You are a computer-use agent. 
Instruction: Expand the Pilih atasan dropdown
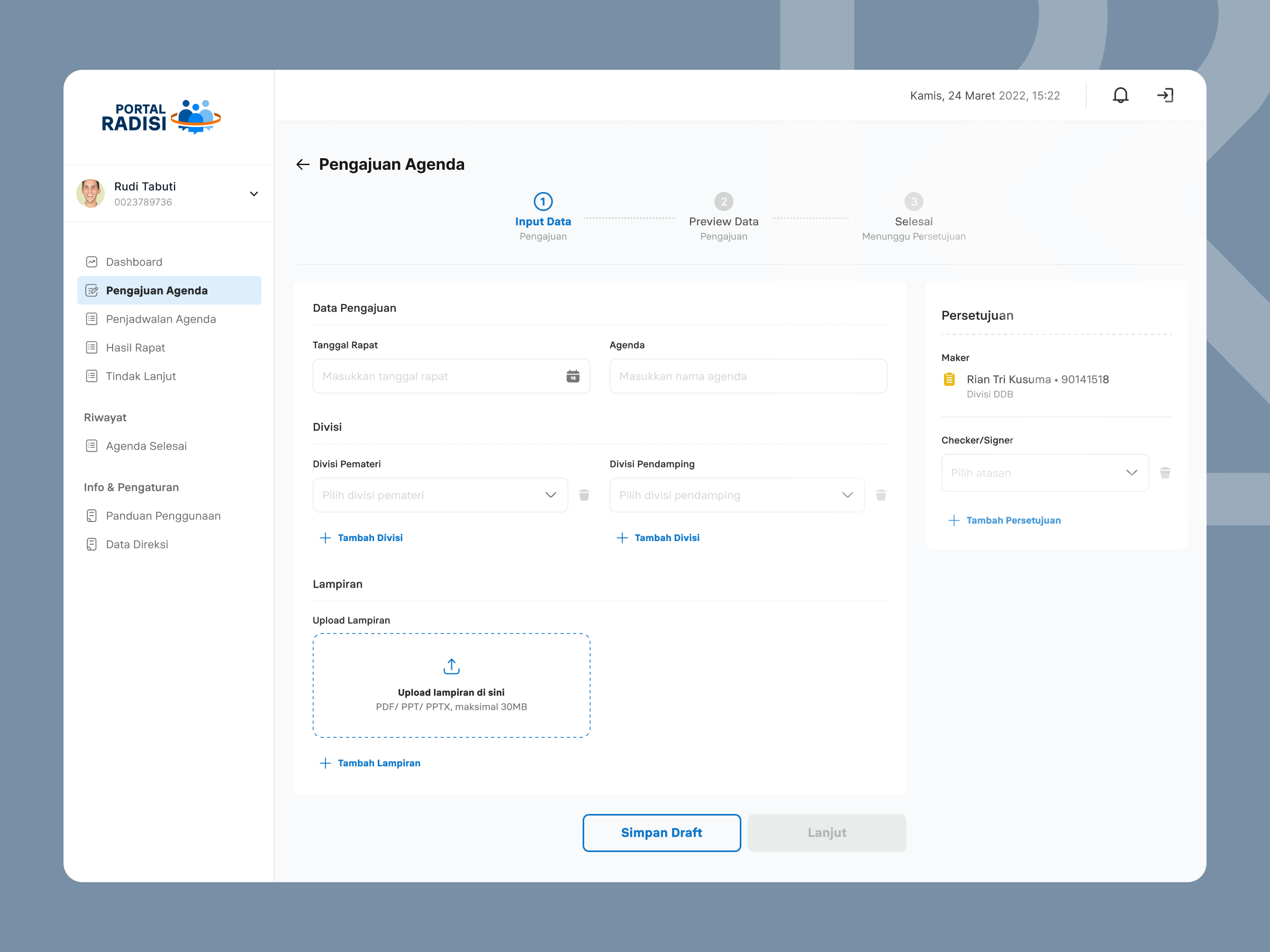pyautogui.click(x=1132, y=472)
